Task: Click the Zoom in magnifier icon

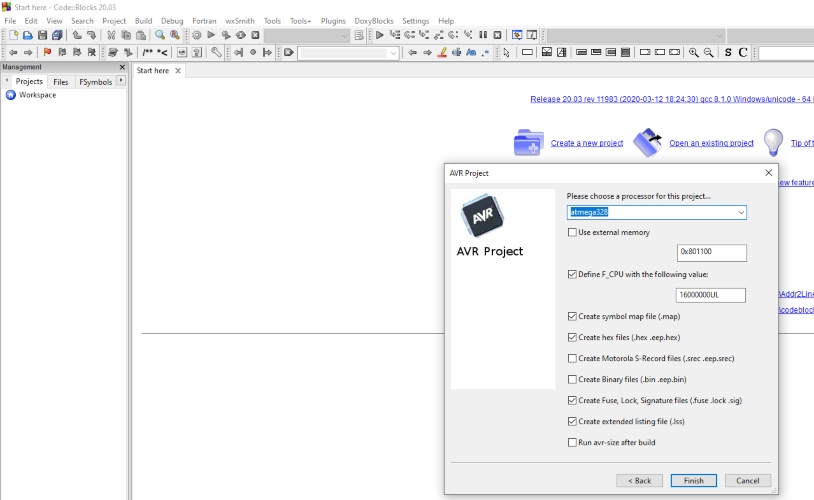Action: (x=694, y=52)
